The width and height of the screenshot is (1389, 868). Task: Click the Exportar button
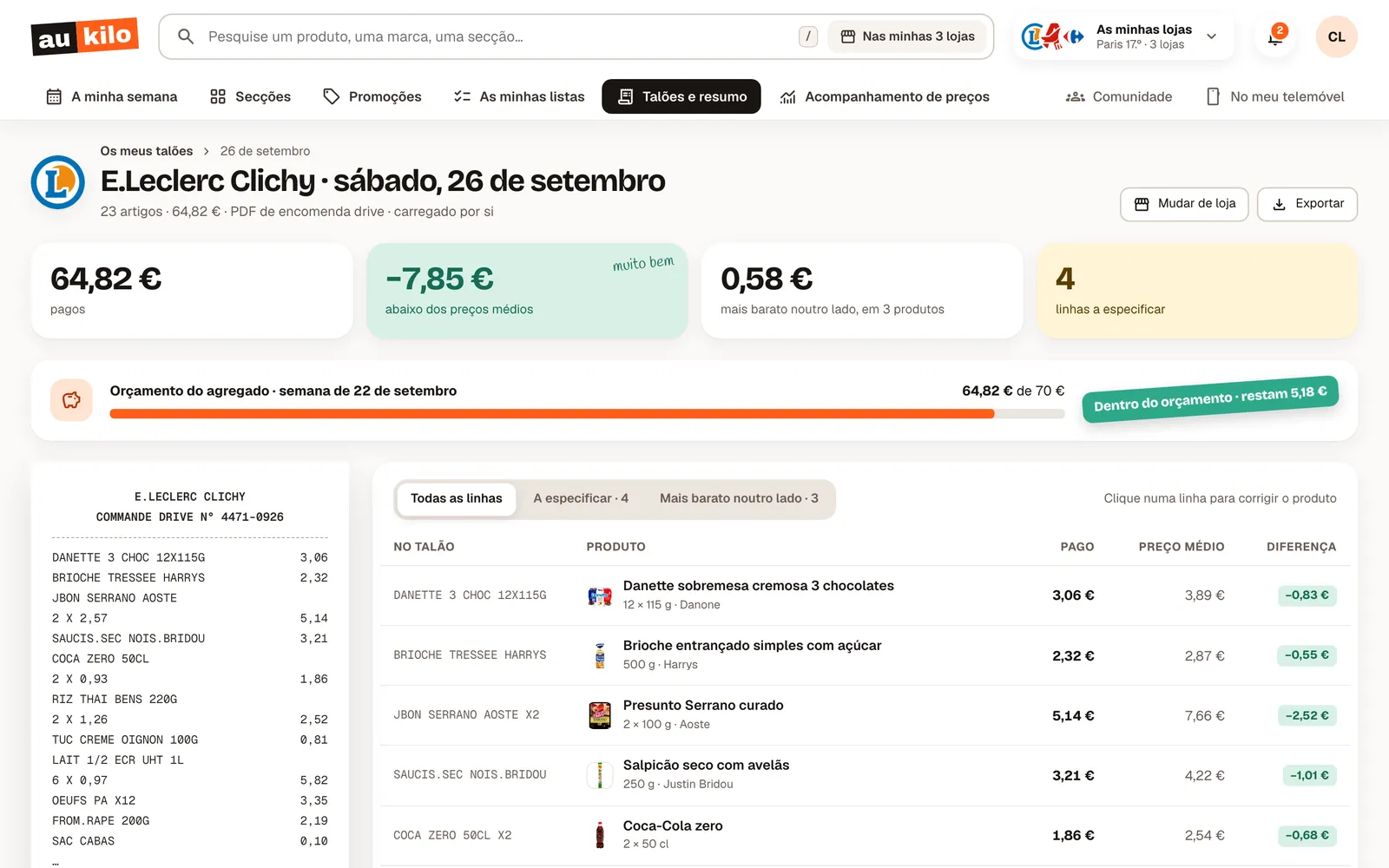pyautogui.click(x=1307, y=204)
